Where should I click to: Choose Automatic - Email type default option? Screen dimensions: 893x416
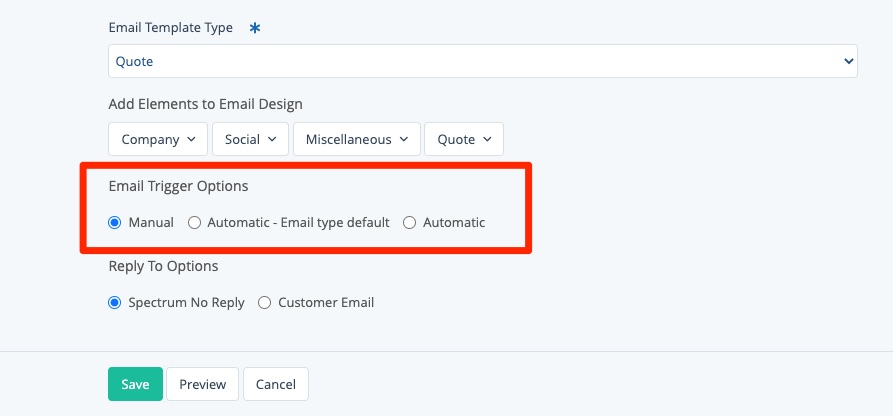pos(195,222)
